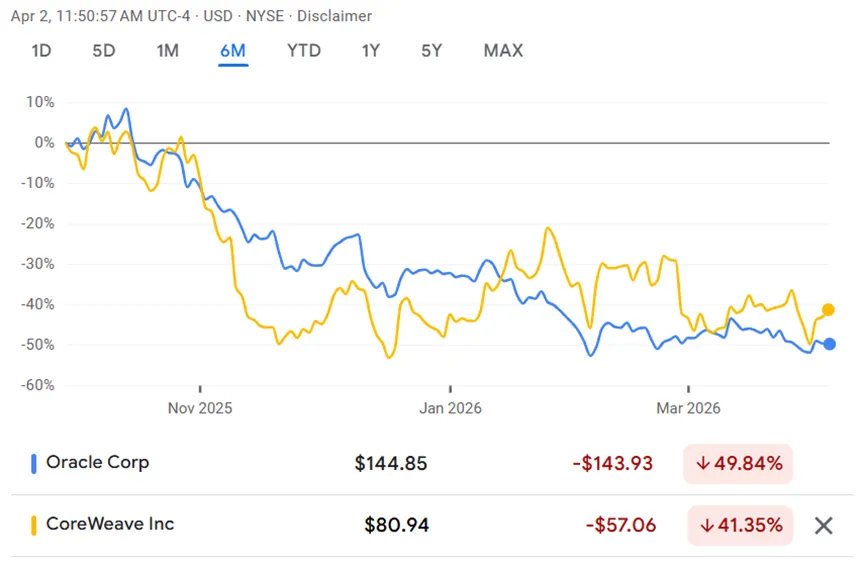865x561 pixels.
Task: Remove CoreWeave comparison with X icon
Action: point(823,525)
